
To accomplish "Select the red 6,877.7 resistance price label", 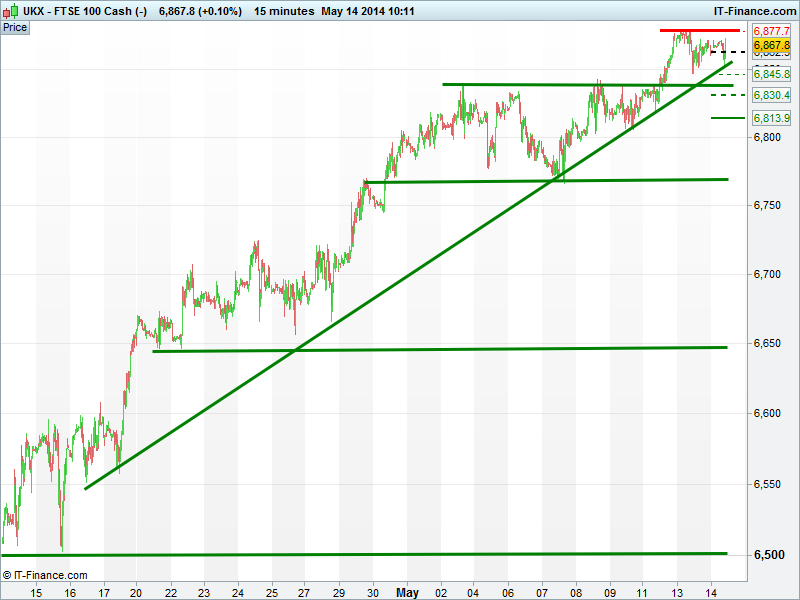I will coord(771,31).
